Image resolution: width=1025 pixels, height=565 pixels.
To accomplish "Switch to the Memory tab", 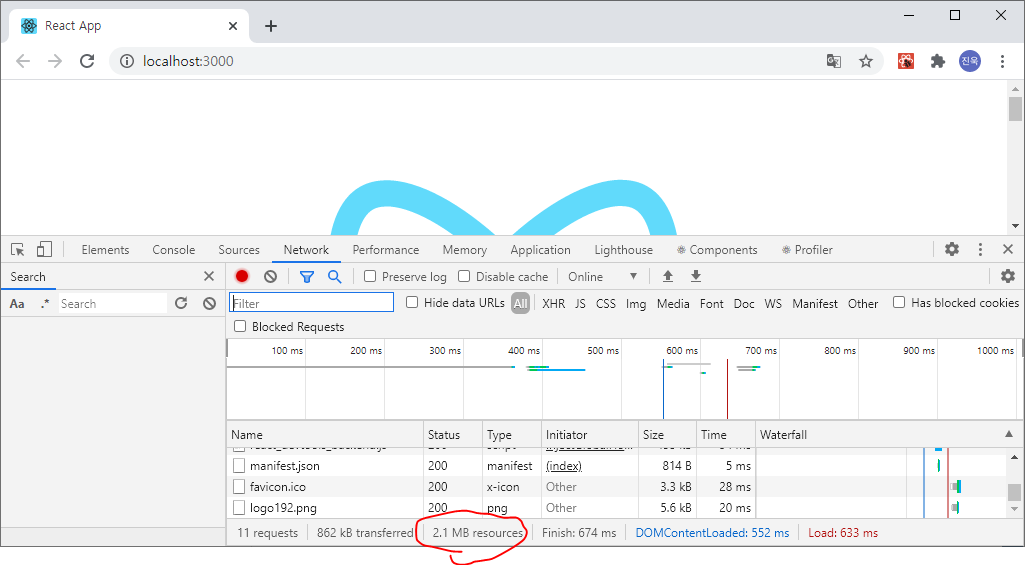I will [465, 250].
